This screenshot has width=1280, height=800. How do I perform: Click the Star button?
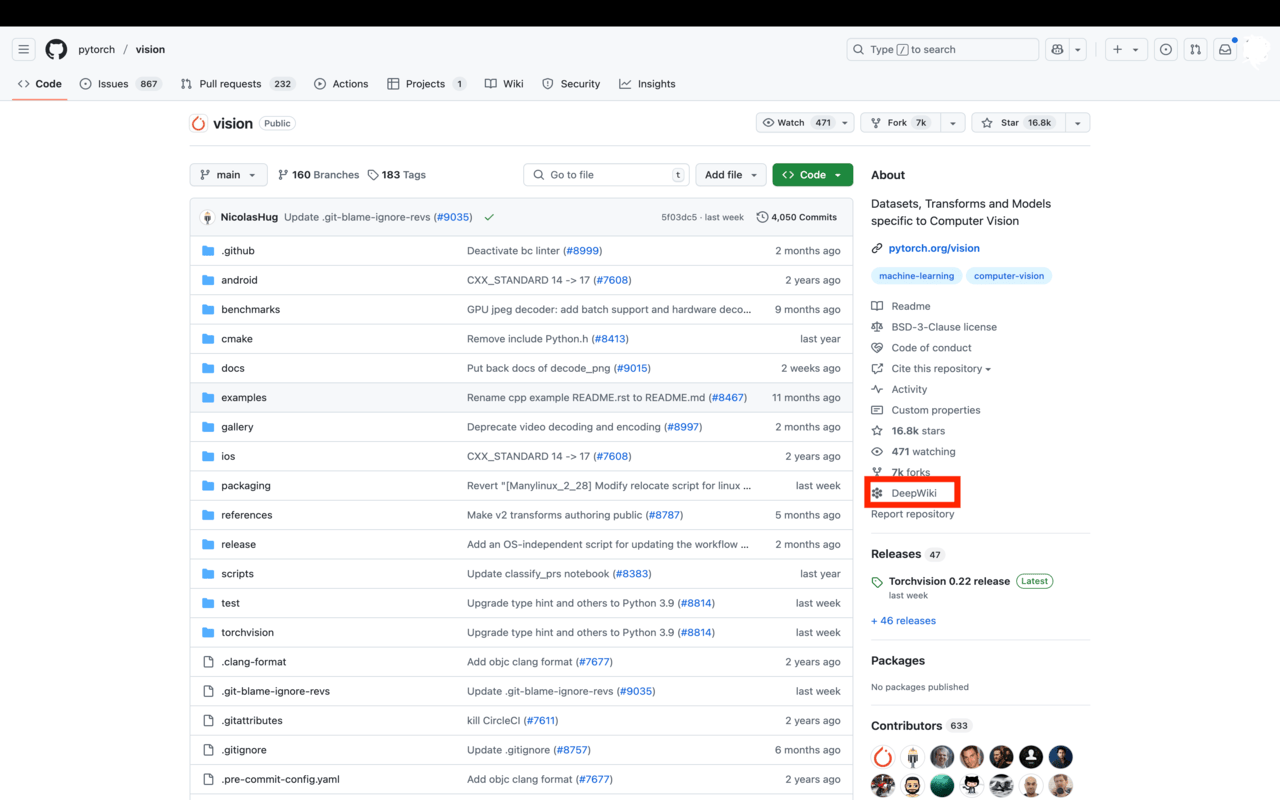coord(1017,123)
